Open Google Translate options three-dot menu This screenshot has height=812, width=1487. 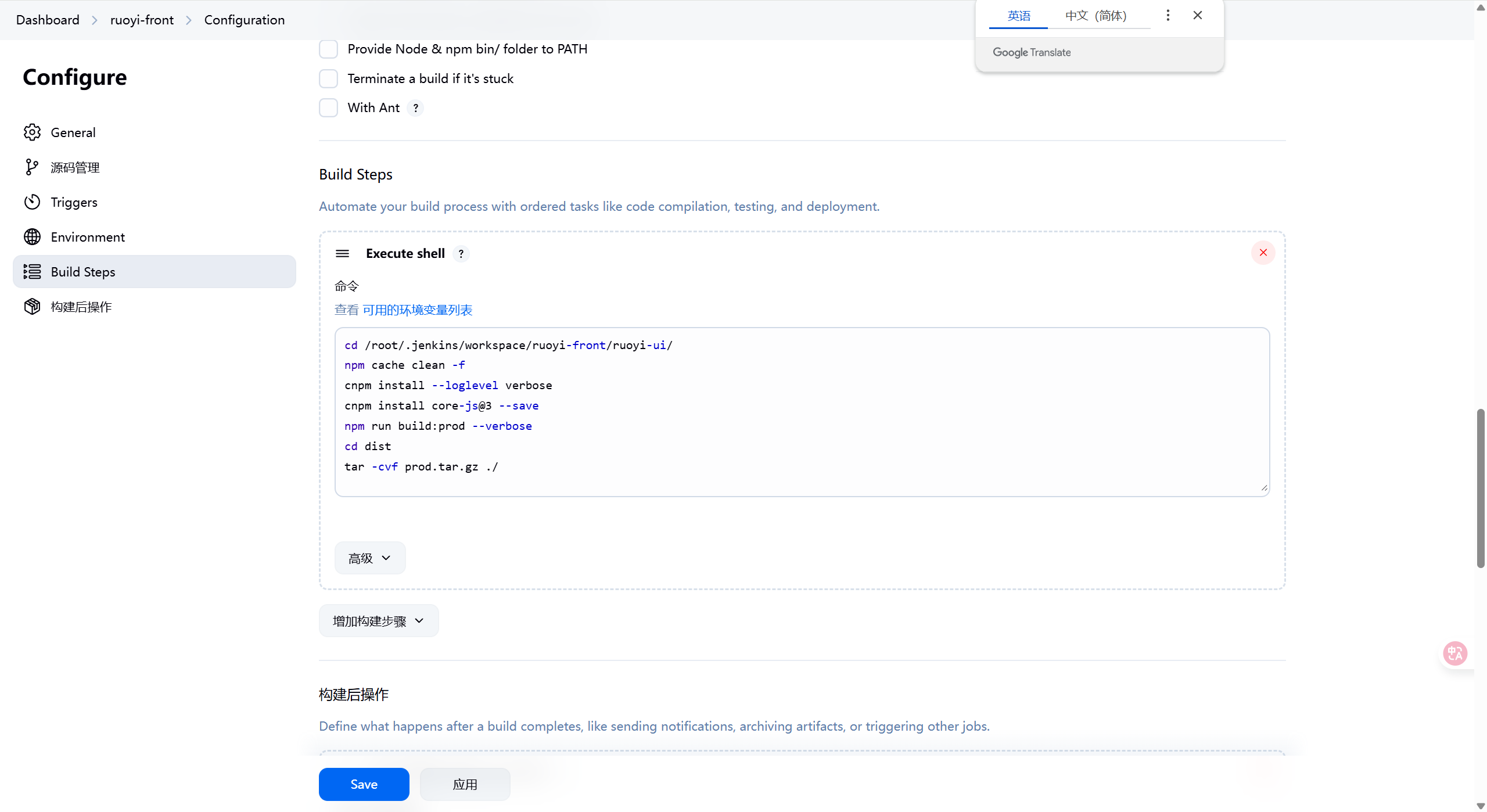point(1168,16)
